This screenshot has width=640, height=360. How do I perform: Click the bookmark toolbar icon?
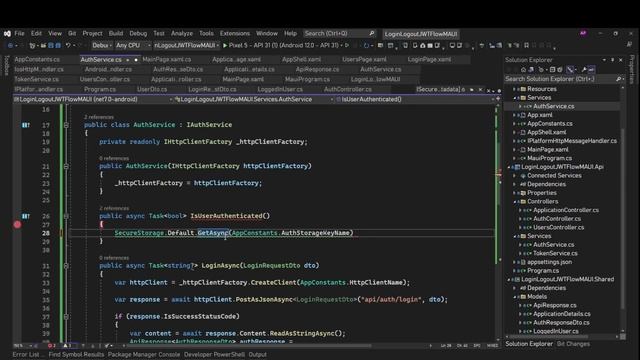(x=527, y=46)
